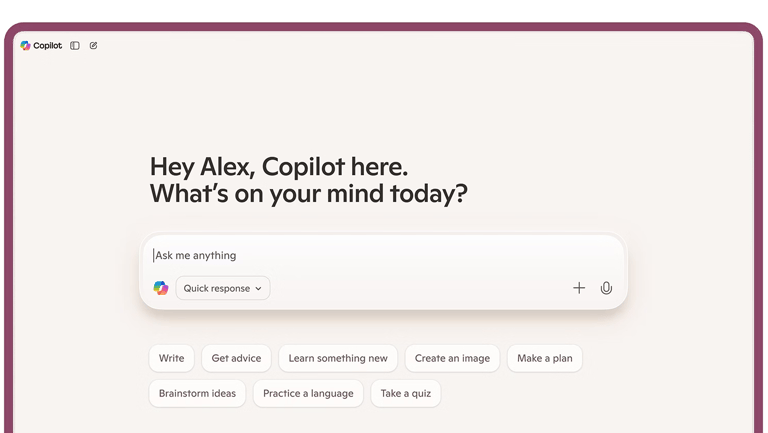Expand the Quick response dropdown

pyautogui.click(x=223, y=288)
